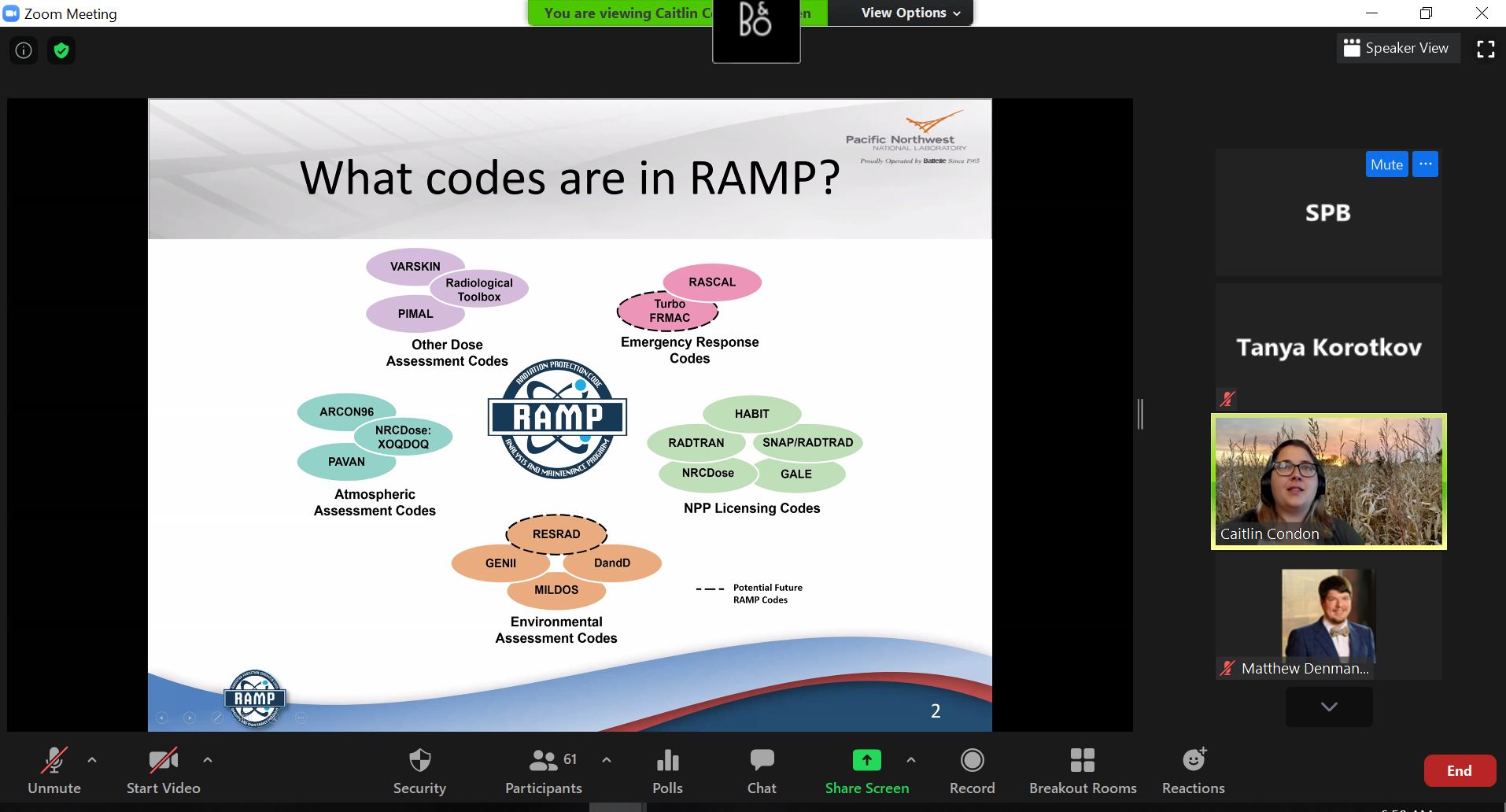Open the Polls icon
1506x812 pixels.
(667, 771)
